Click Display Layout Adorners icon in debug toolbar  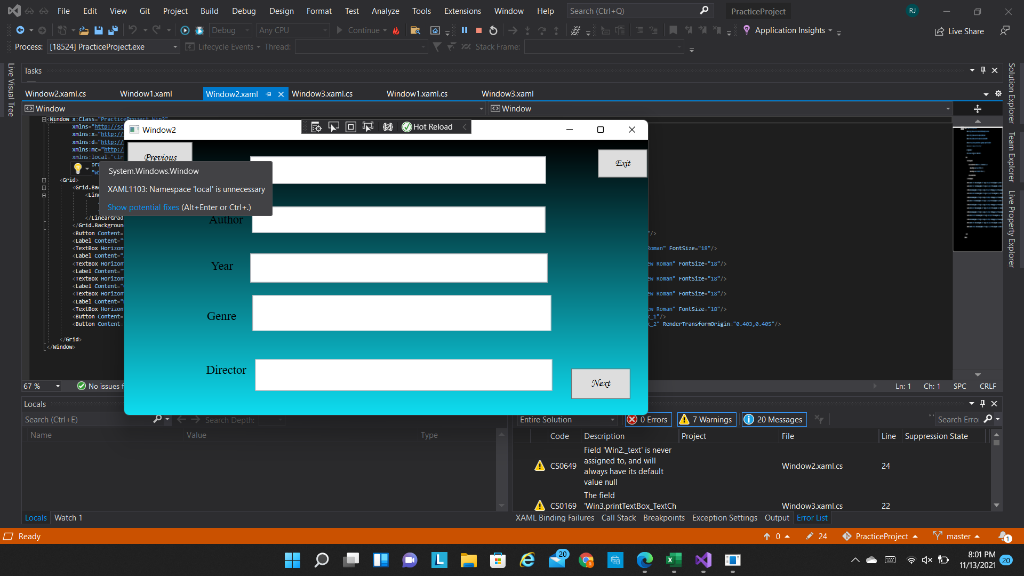tap(351, 127)
